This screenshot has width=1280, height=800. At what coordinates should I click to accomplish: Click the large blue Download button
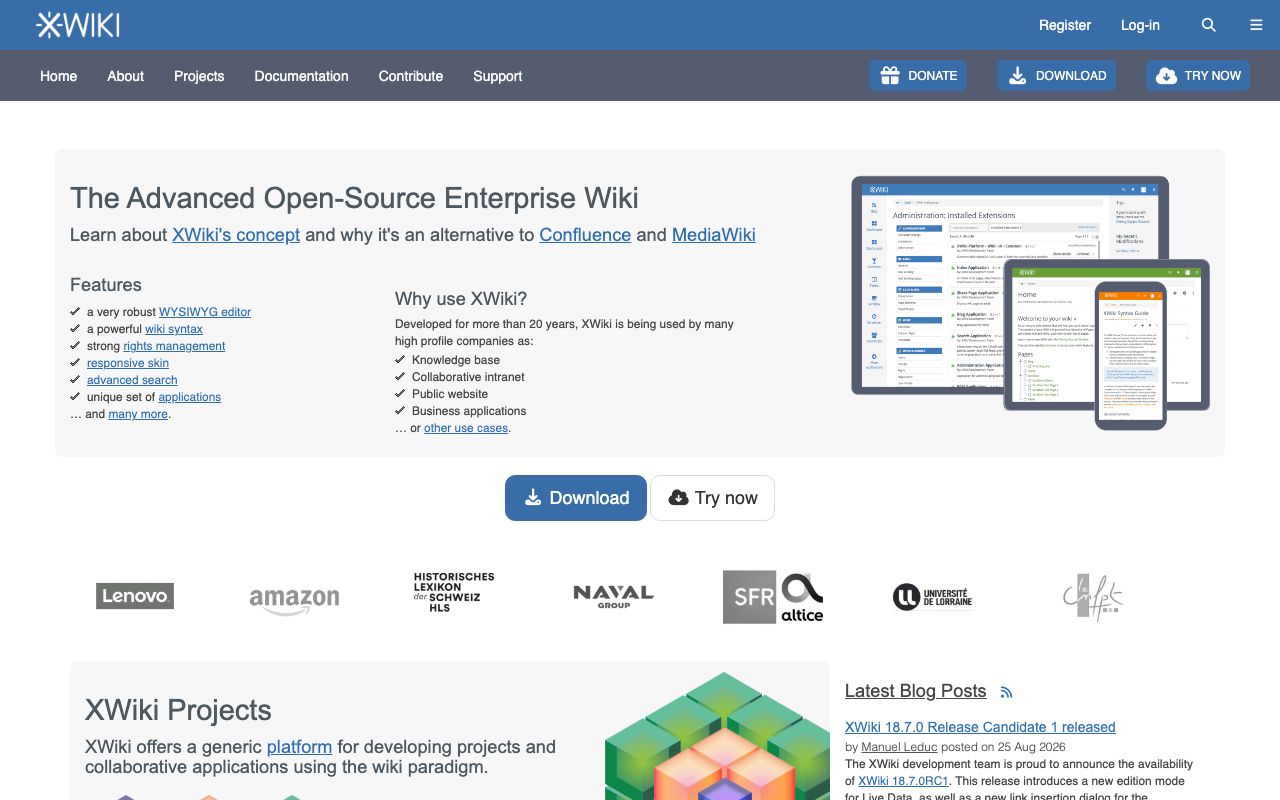pos(576,498)
